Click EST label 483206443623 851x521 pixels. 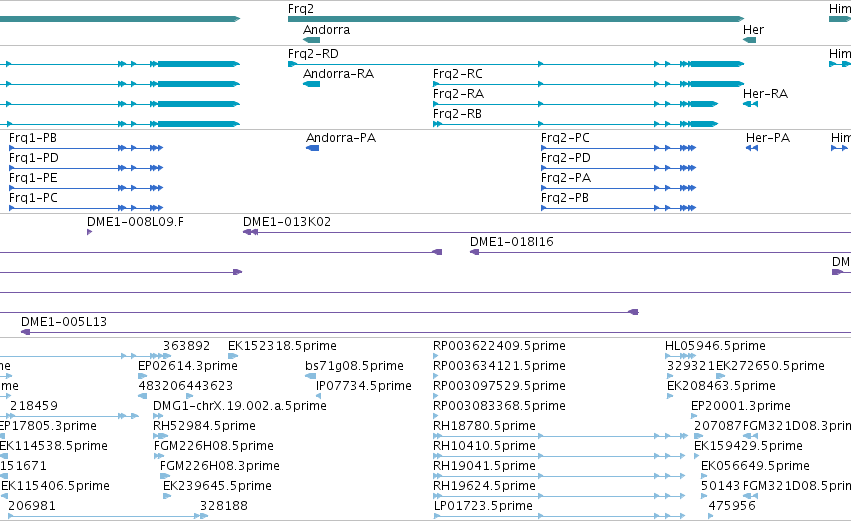click(x=186, y=386)
